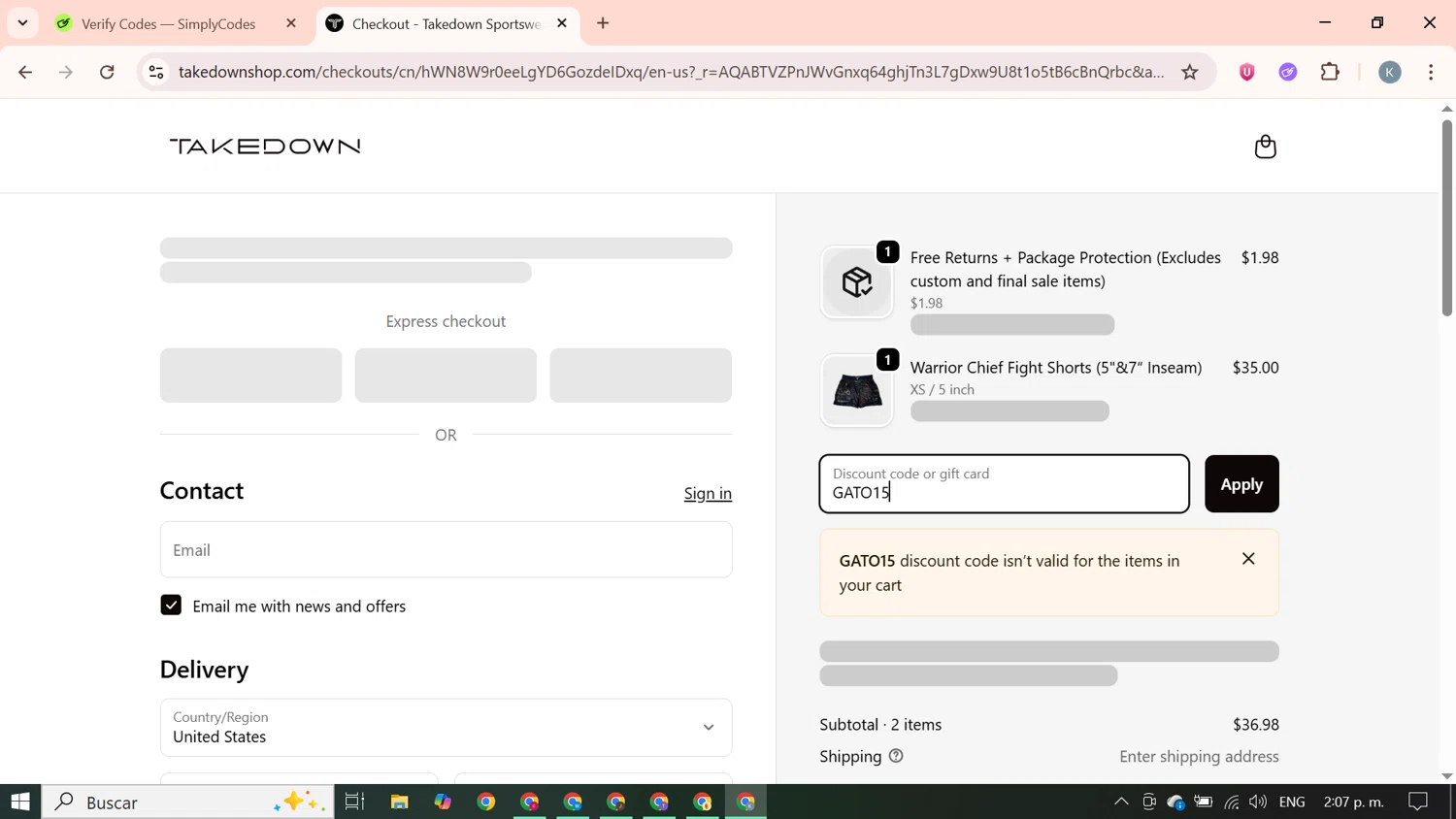Bookmark this page with star icon
Viewport: 1456px width, 819px height.
(x=1190, y=72)
